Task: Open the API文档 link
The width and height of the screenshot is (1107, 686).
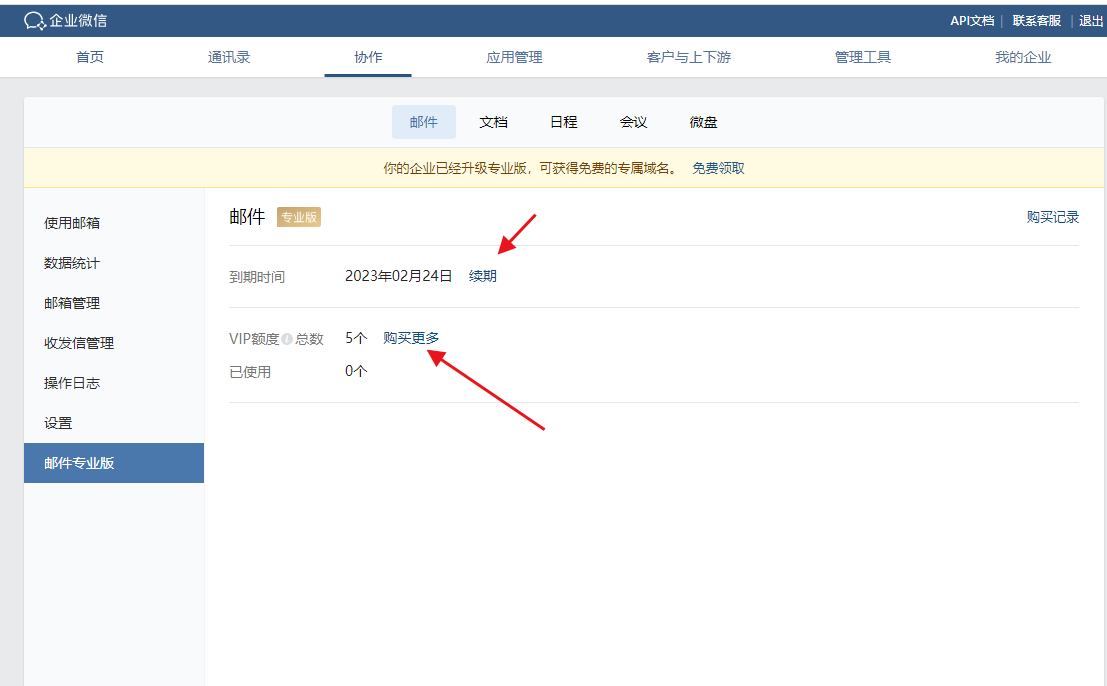Action: point(971,21)
